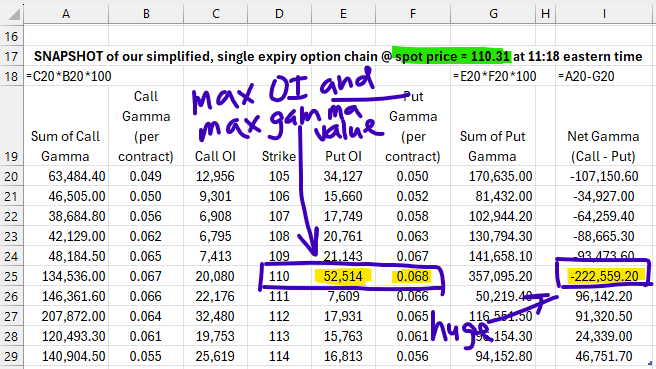
Task: Click formula text =A20-G20
Action: (x=586, y=77)
